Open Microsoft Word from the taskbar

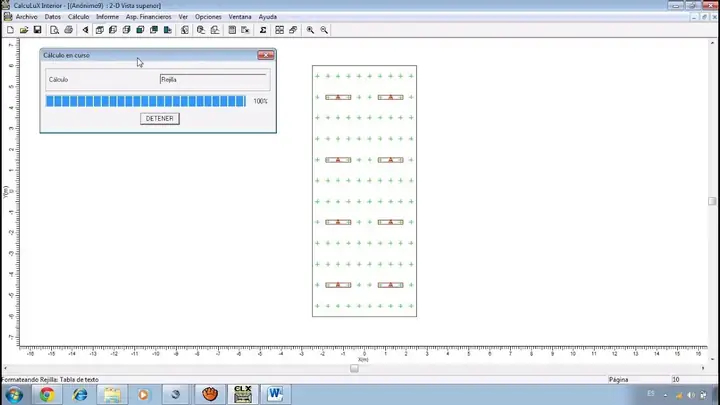[275, 394]
